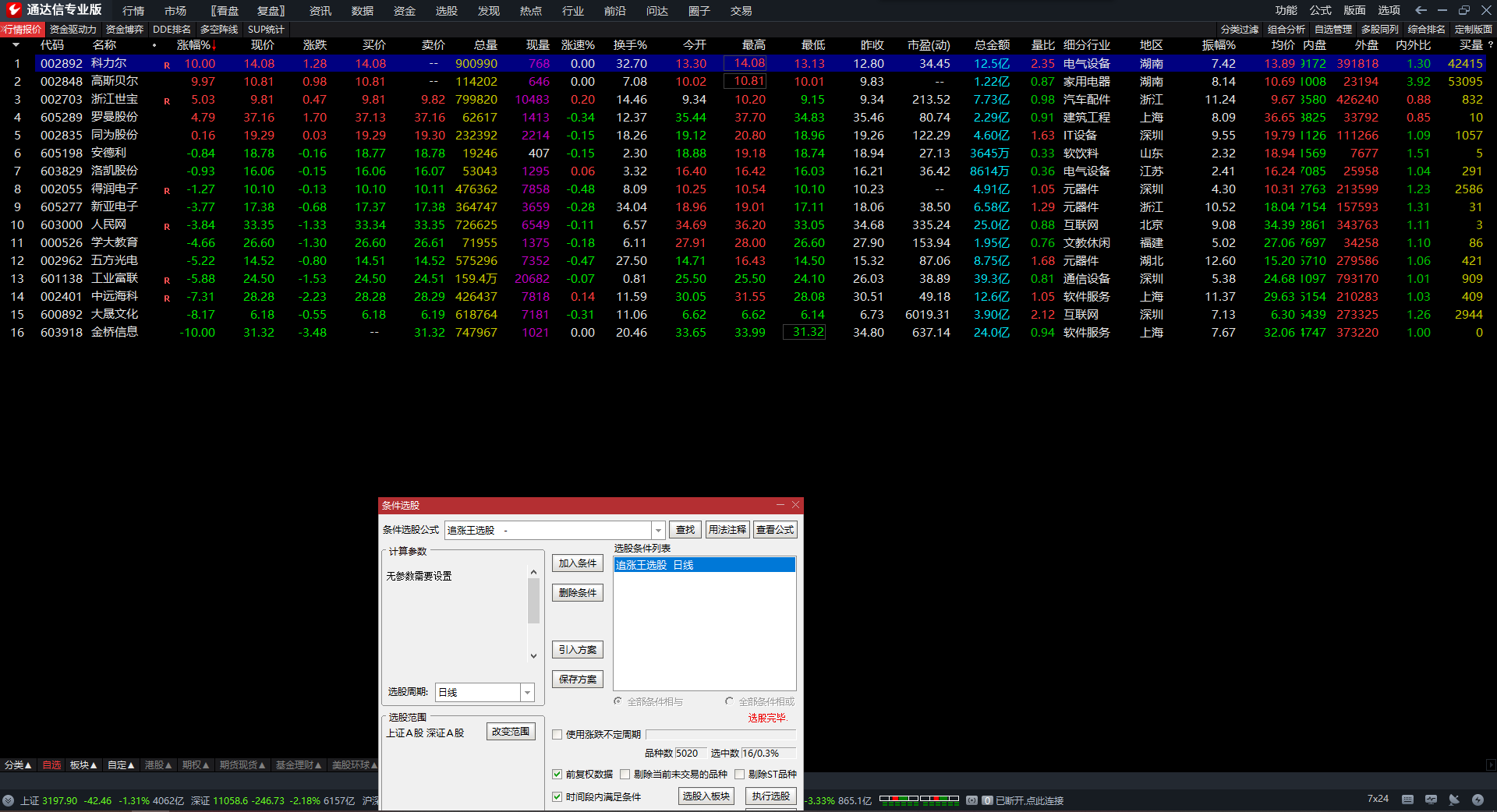Click the 通达信 red logo icon
Viewport: 1497px width, 812px height.
[13, 9]
